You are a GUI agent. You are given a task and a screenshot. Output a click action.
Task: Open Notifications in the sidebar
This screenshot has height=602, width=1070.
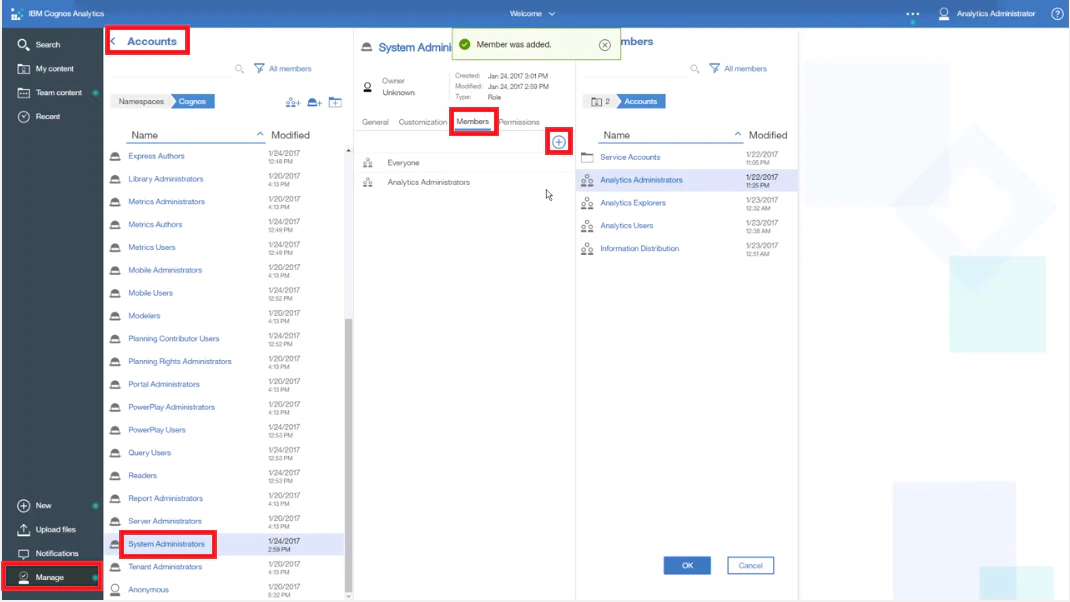tap(48, 554)
